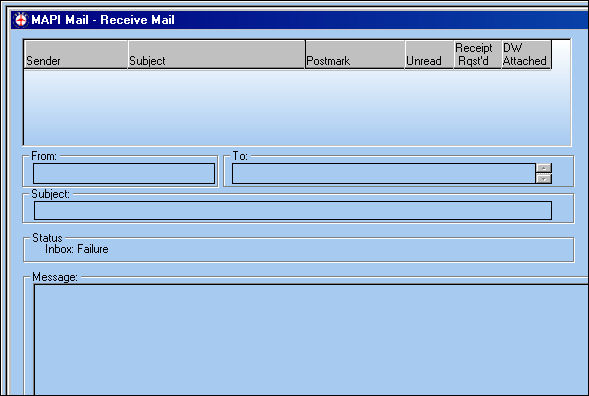Screen dimensions: 589x396
Task: Click the empty mail list area
Action: click(297, 107)
